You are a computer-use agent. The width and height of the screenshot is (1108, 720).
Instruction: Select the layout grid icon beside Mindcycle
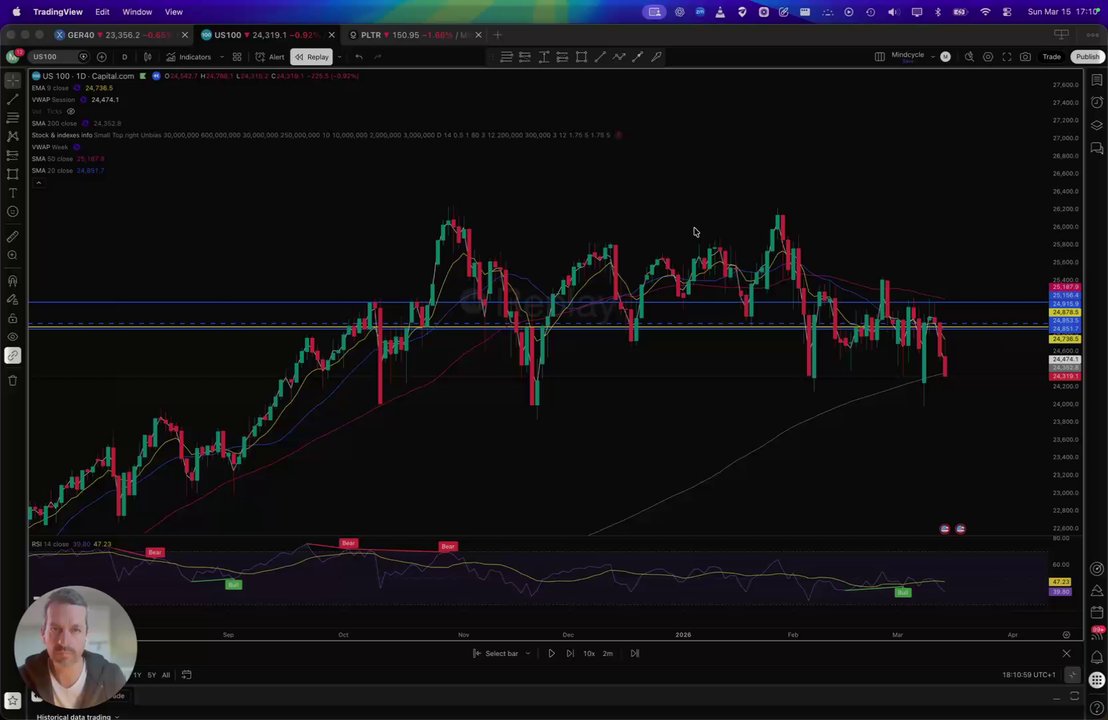[880, 57]
